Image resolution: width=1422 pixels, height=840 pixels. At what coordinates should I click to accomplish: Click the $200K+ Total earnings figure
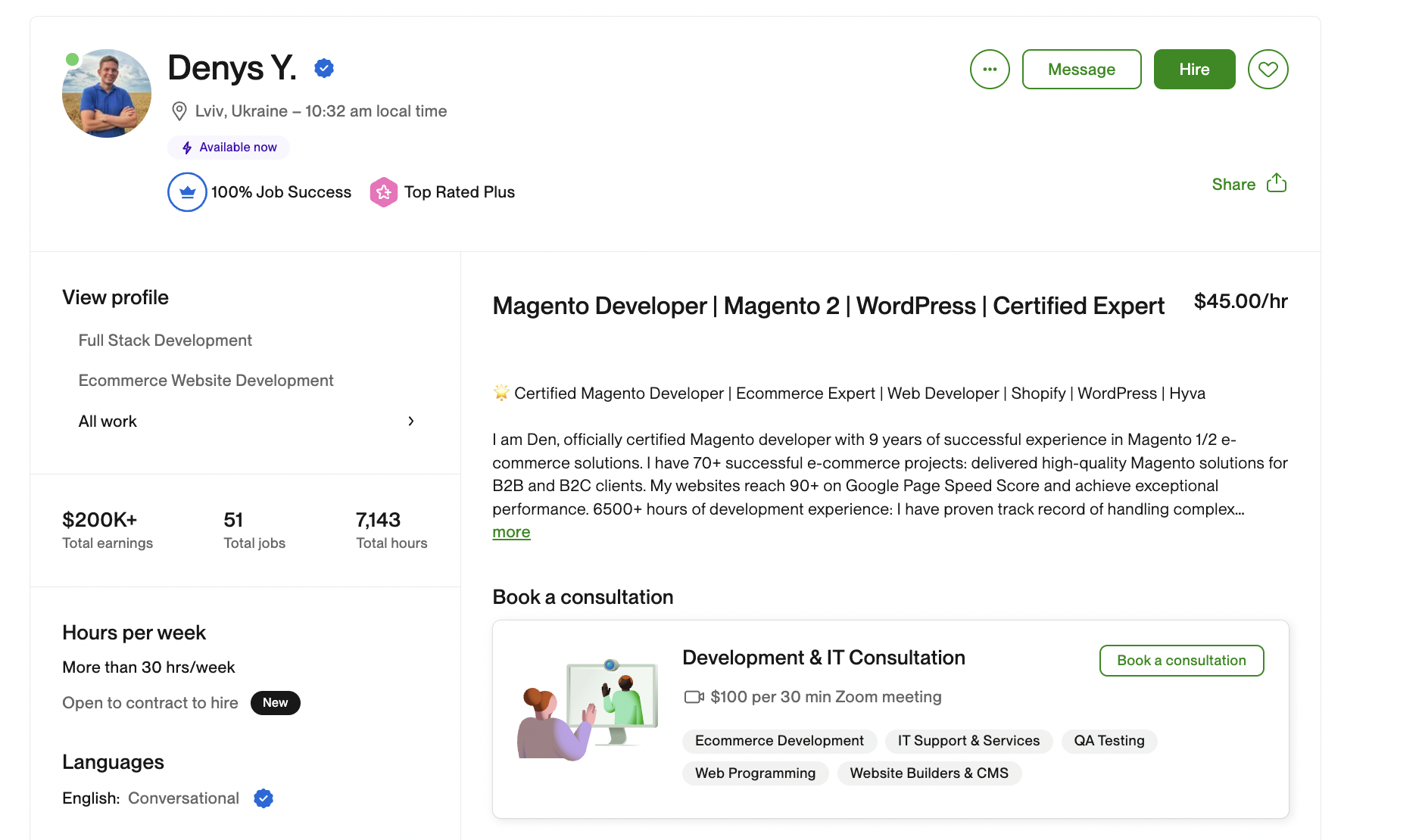[100, 520]
